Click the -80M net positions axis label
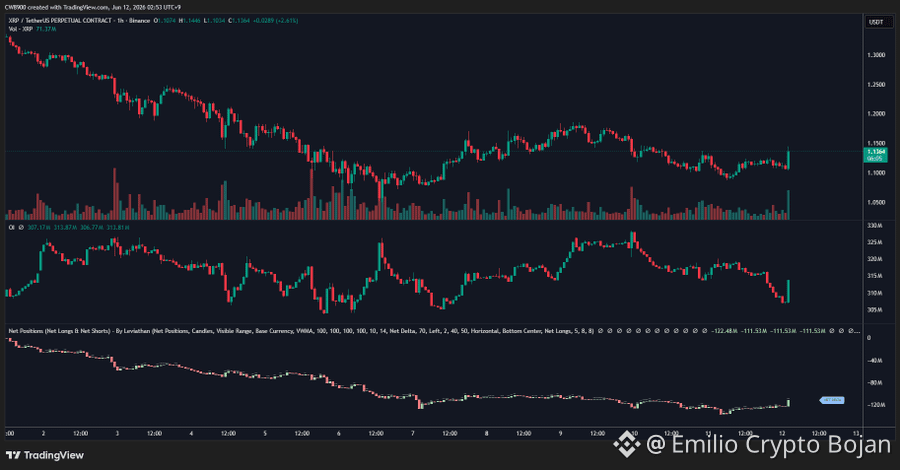The width and height of the screenshot is (900, 470). click(x=874, y=383)
